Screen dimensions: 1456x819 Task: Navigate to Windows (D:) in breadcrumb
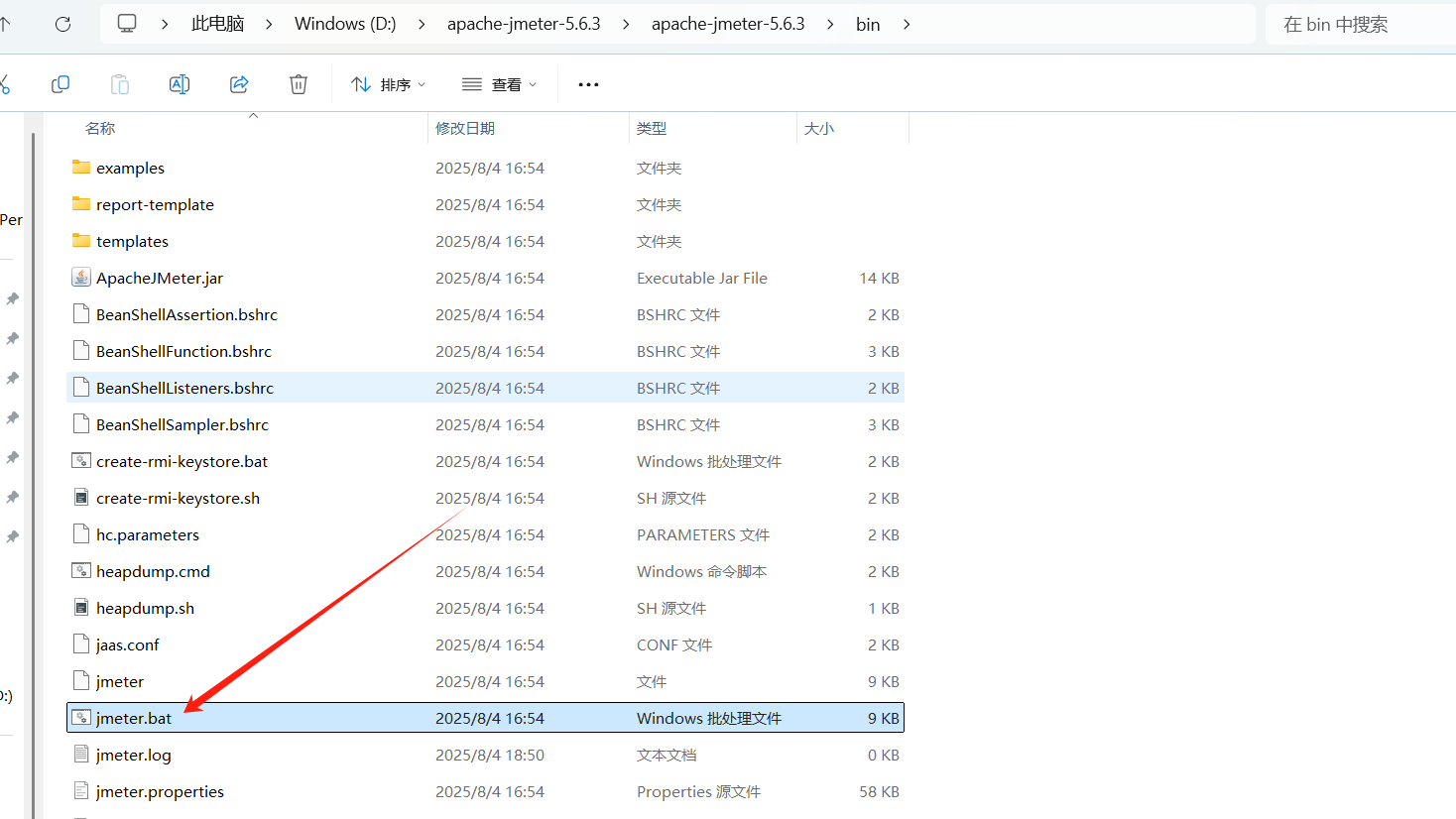click(x=345, y=24)
